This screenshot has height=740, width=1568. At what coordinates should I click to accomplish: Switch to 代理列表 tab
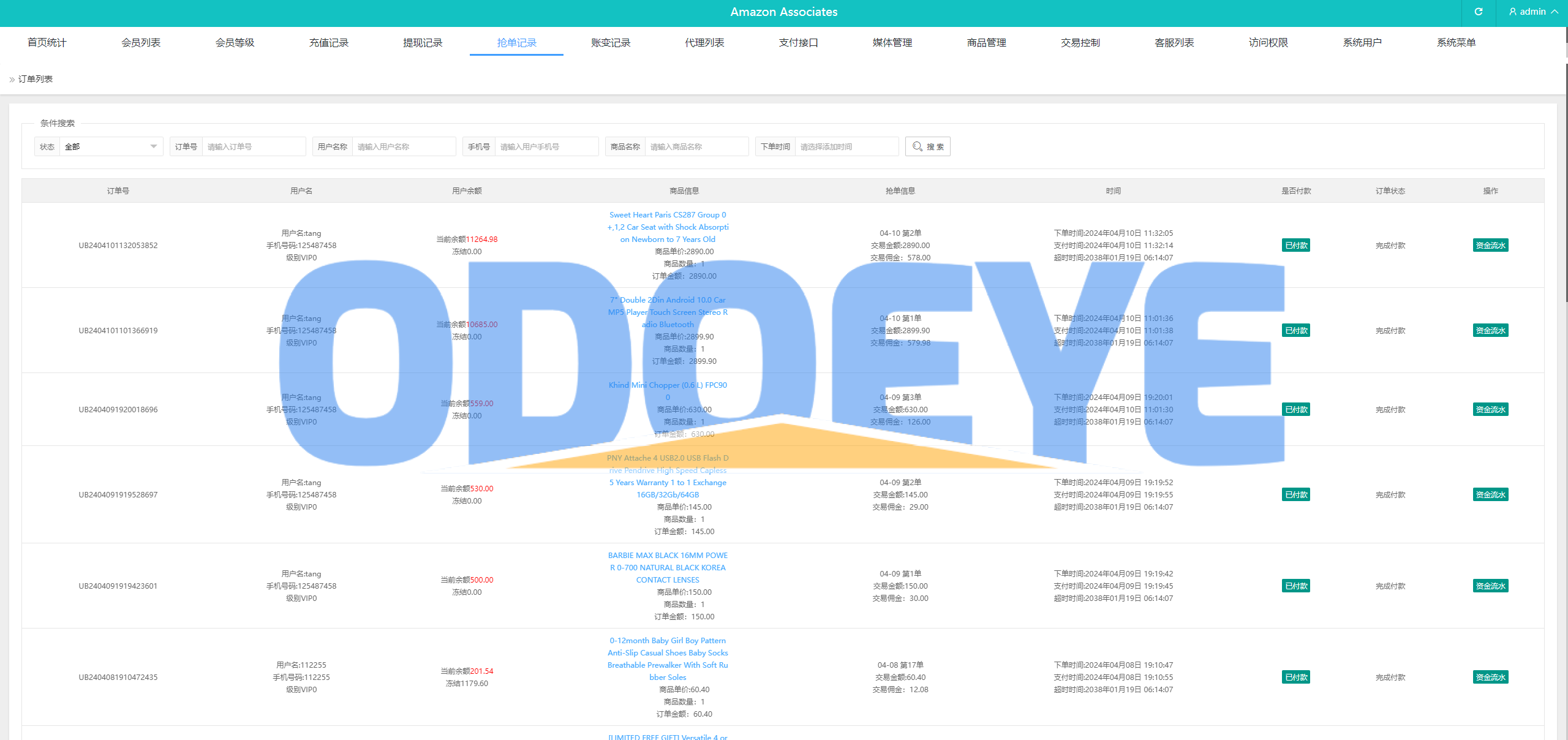coord(704,42)
